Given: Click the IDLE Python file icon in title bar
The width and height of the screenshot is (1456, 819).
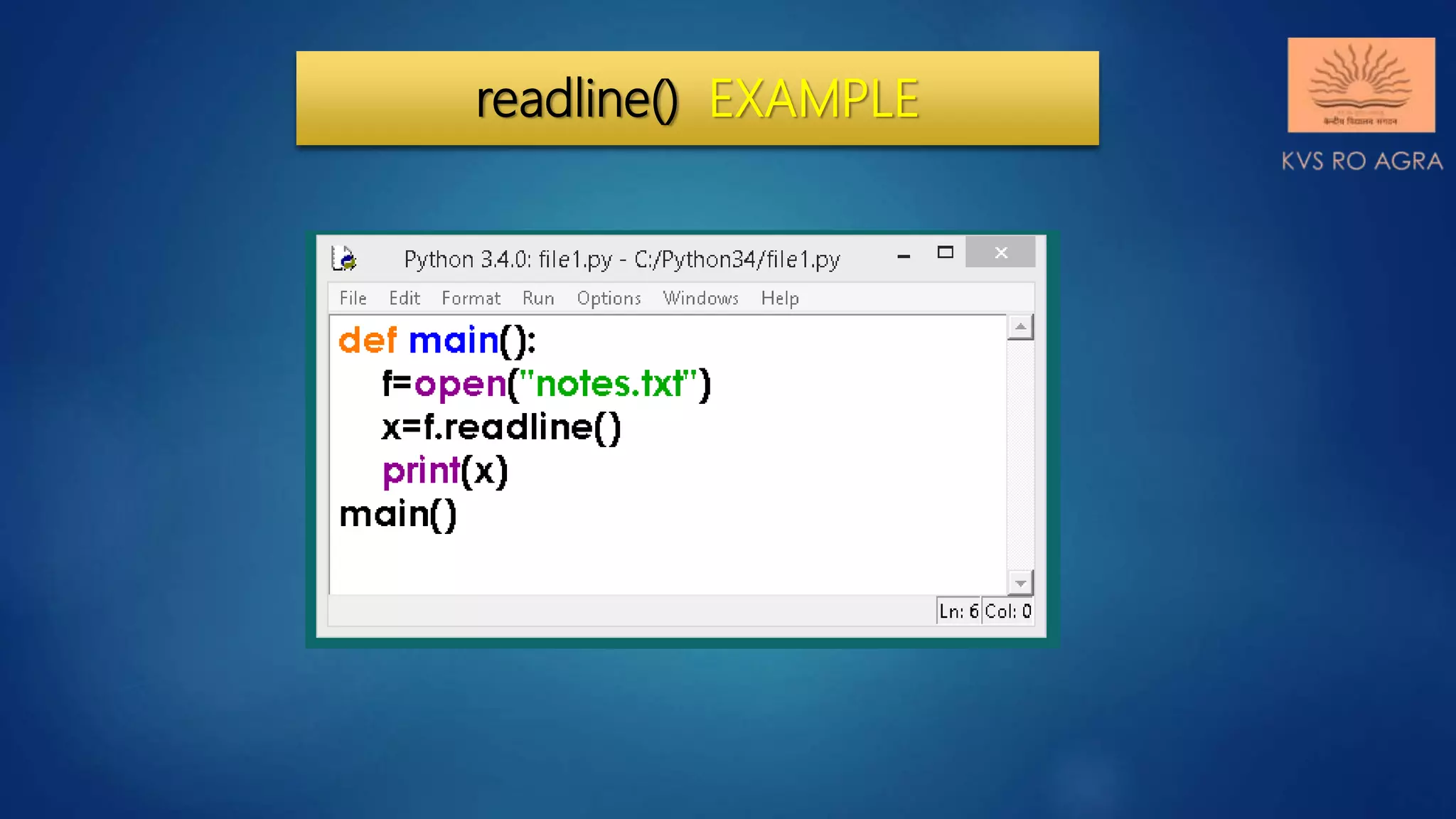Looking at the screenshot, I should [x=344, y=258].
